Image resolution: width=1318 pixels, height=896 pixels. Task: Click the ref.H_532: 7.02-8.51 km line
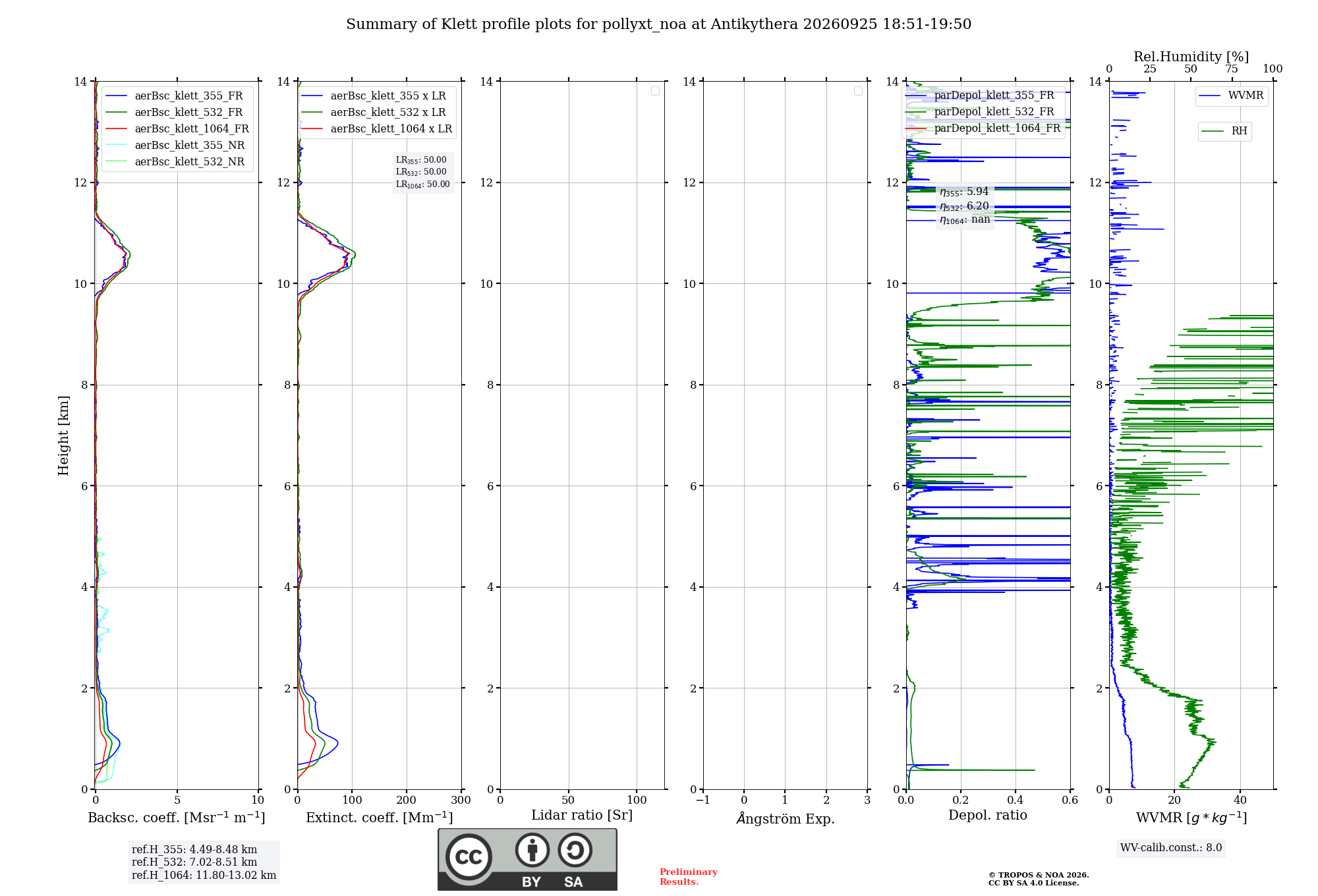194,862
